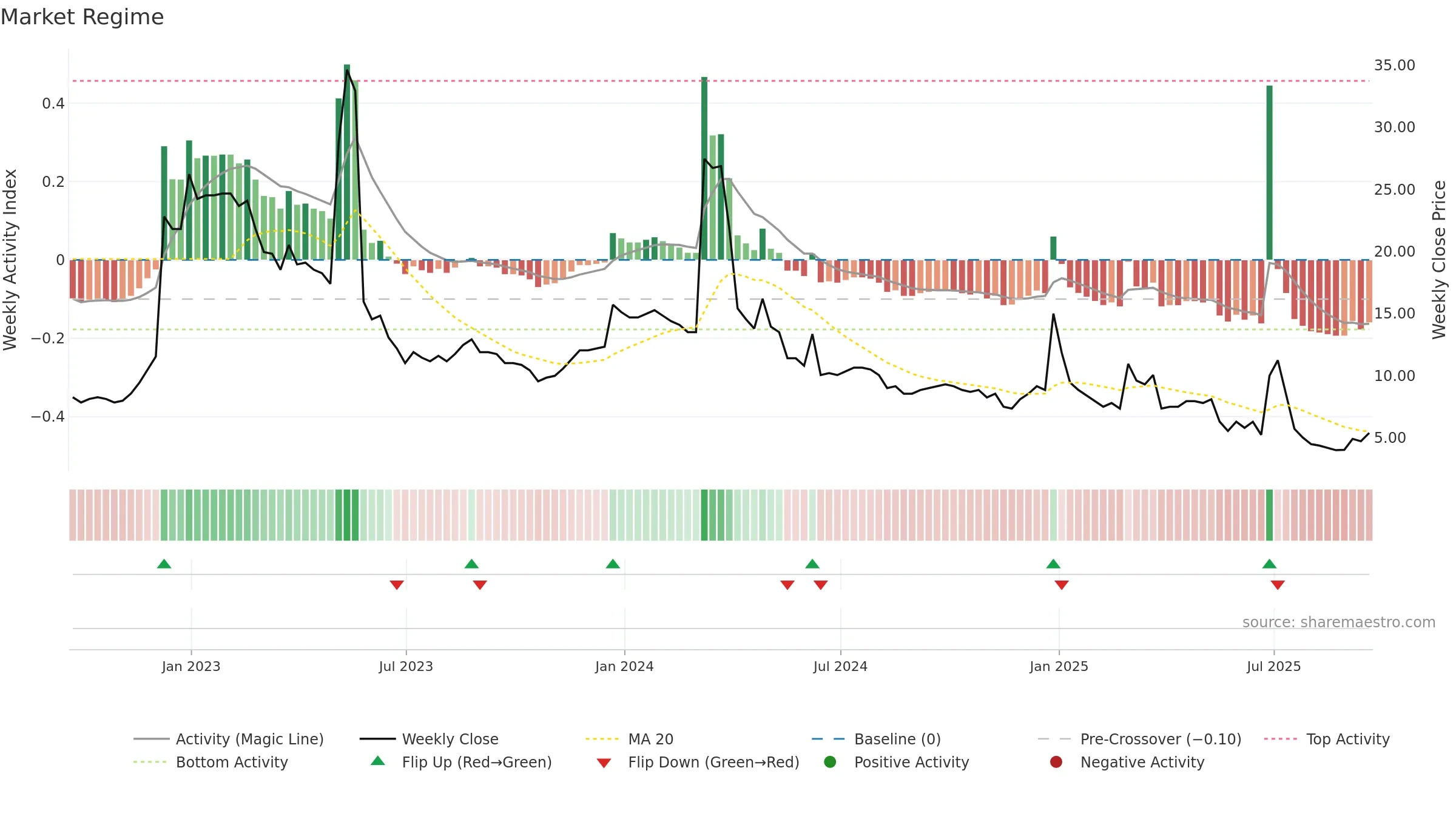Click the 35.00 price axis tick
1456x819 pixels.
coord(1395,65)
